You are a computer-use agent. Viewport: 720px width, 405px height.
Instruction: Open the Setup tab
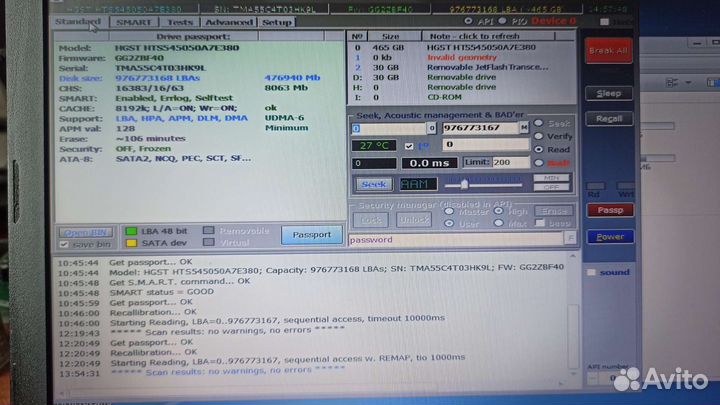click(x=276, y=22)
